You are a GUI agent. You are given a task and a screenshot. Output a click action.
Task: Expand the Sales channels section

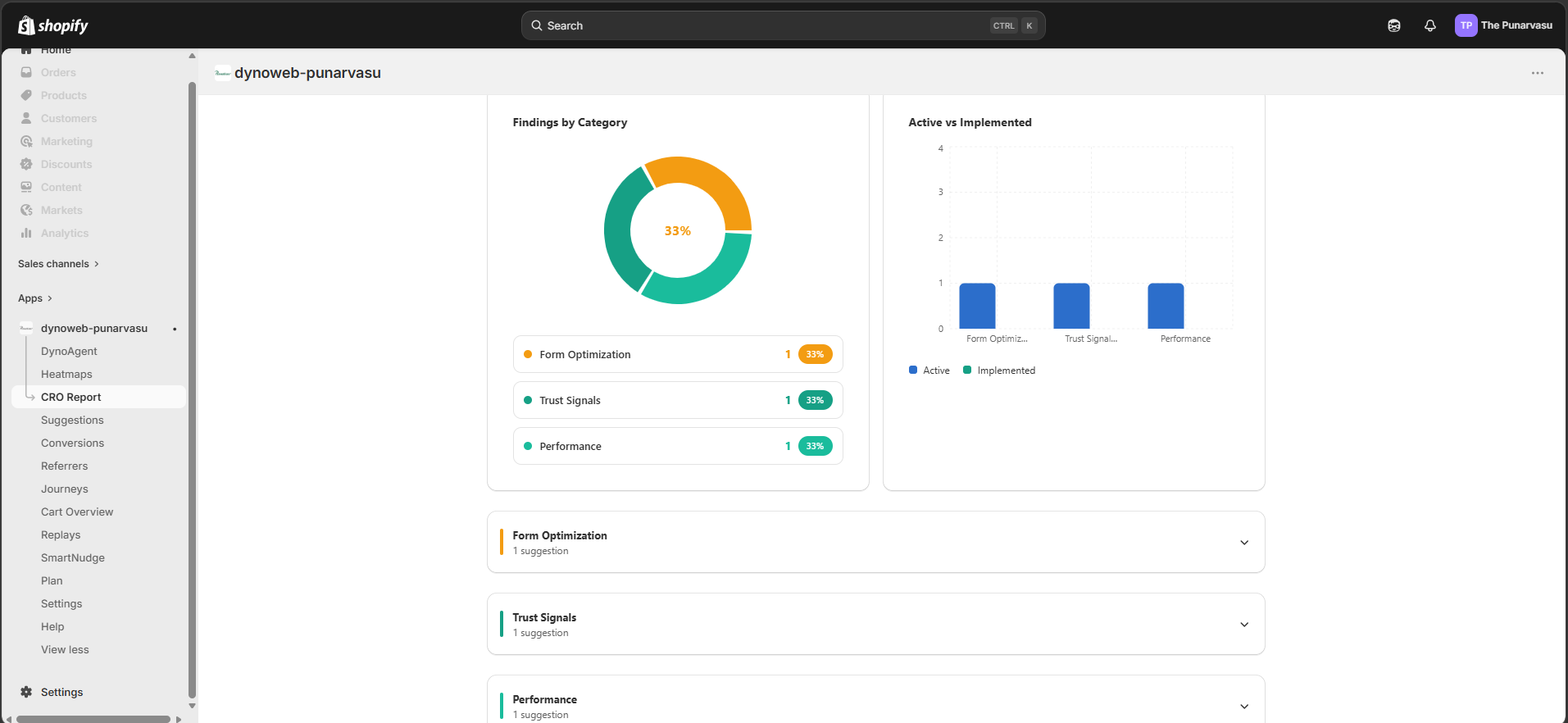(58, 264)
